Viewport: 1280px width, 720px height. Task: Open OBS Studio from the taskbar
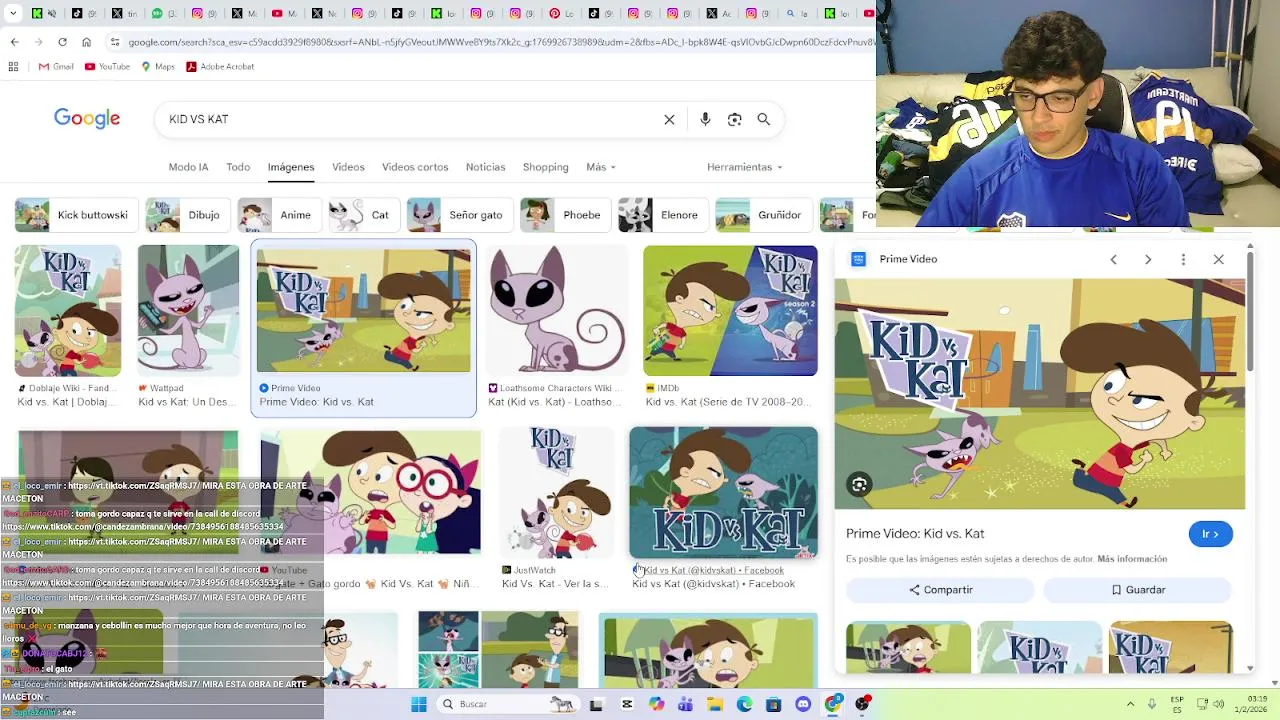click(x=862, y=704)
